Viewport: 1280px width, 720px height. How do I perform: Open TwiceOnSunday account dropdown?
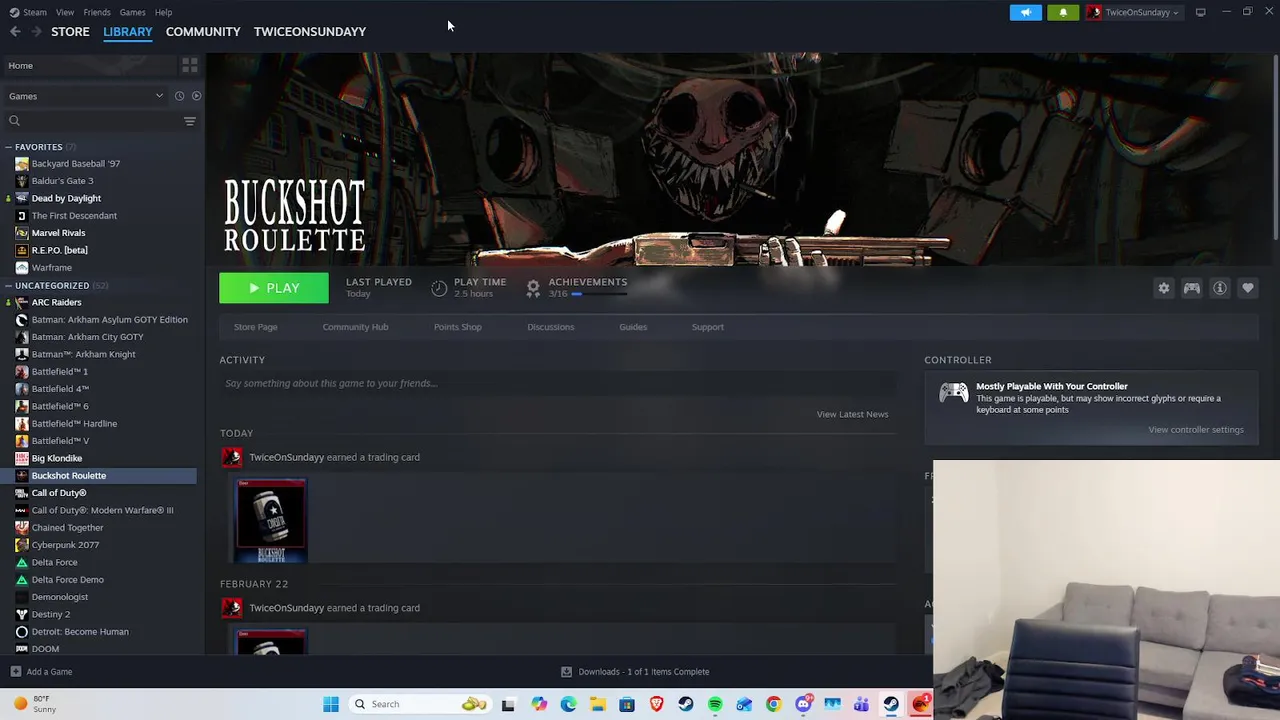click(x=1133, y=12)
